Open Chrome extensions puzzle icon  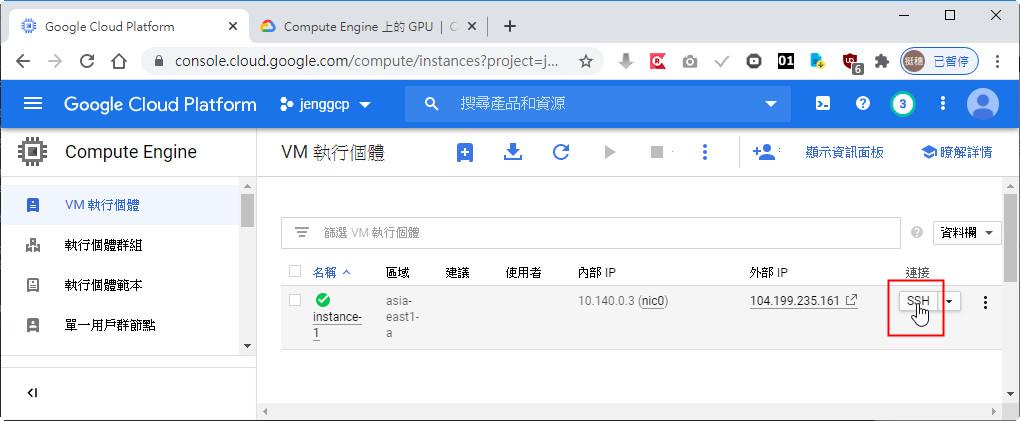coord(881,61)
